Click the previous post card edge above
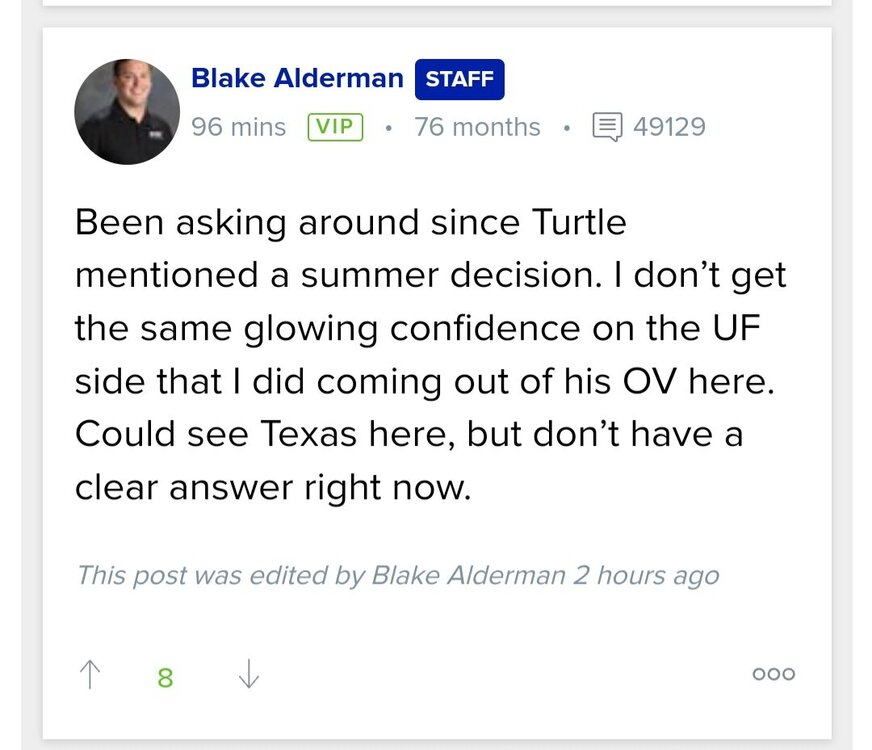 (x=436, y=3)
